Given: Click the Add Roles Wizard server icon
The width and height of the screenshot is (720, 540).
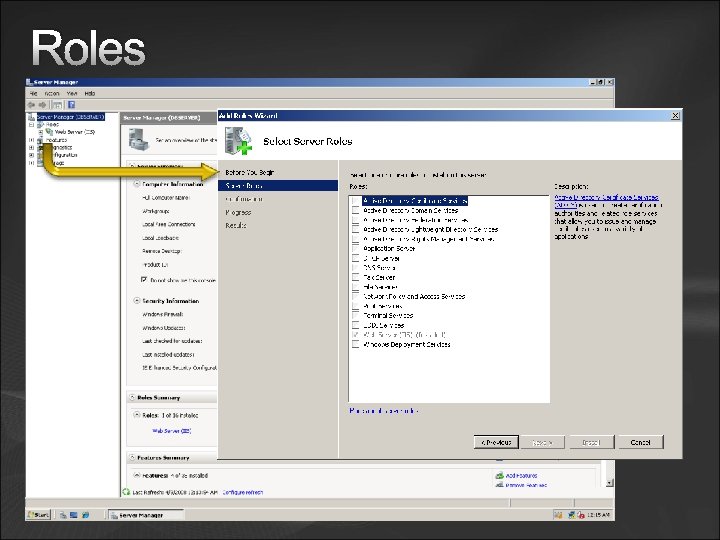Looking at the screenshot, I should (238, 141).
